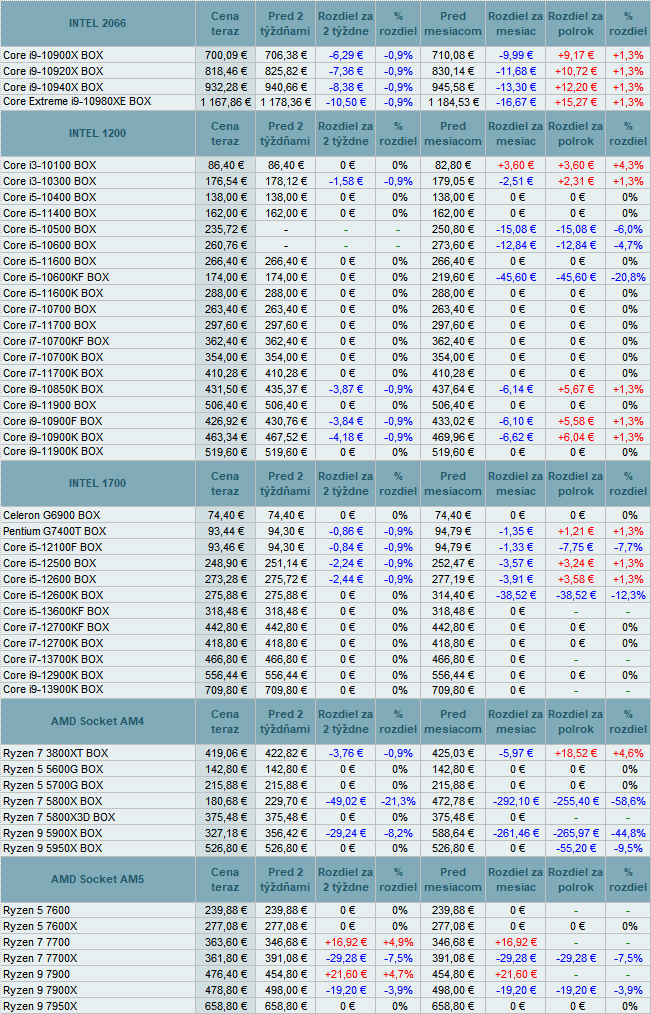Screen dimensions: 651x1014
Task: Select the Core i9-10900X BOX row name
Action: click(53, 56)
